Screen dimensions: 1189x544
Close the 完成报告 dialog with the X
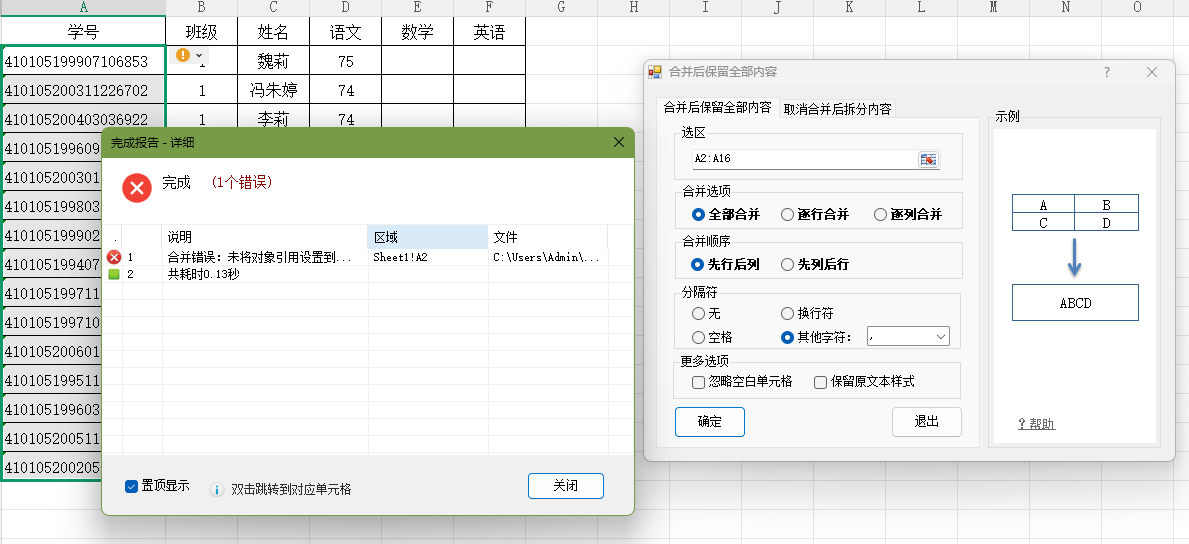(618, 142)
